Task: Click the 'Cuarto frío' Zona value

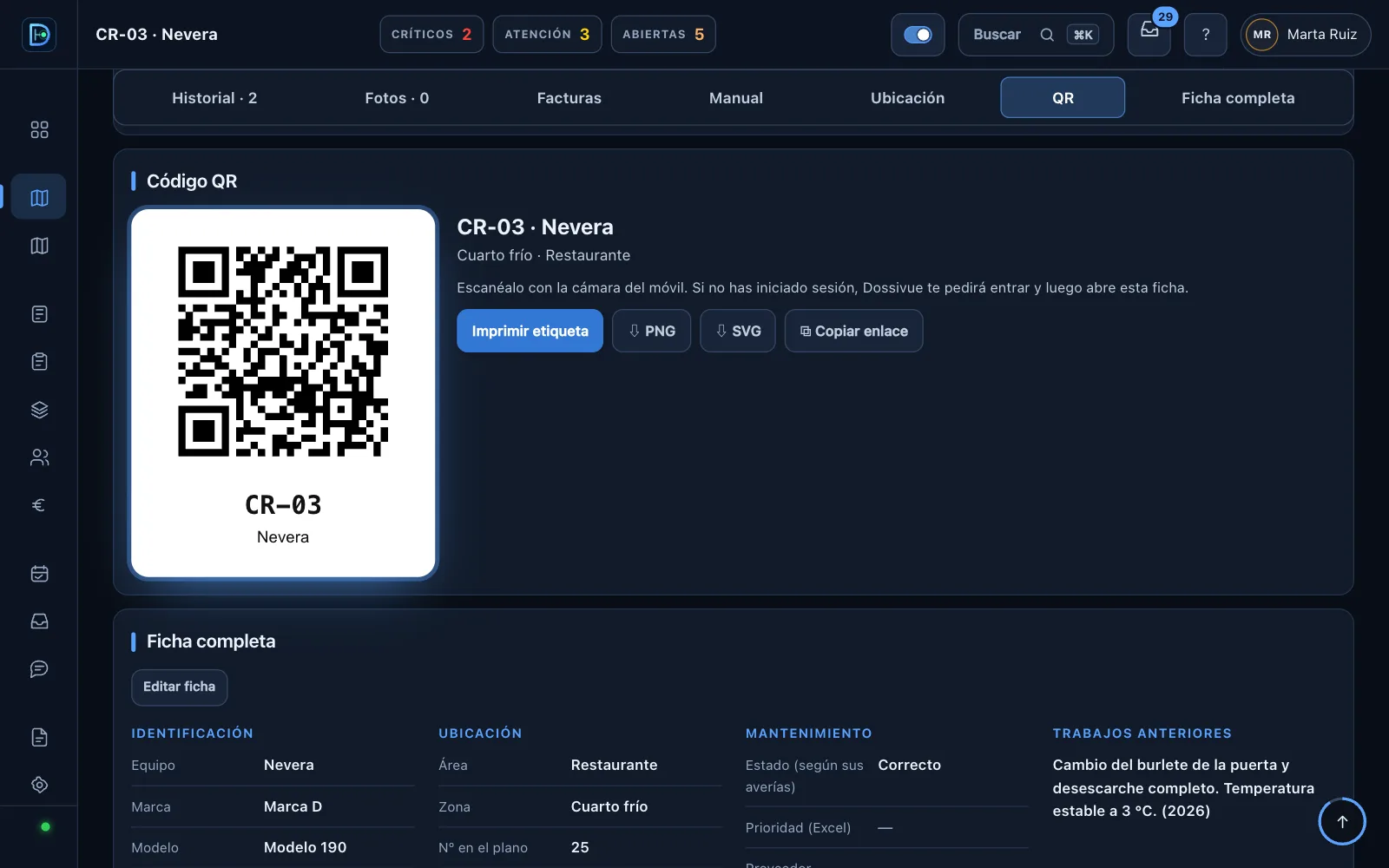Action: tap(609, 806)
